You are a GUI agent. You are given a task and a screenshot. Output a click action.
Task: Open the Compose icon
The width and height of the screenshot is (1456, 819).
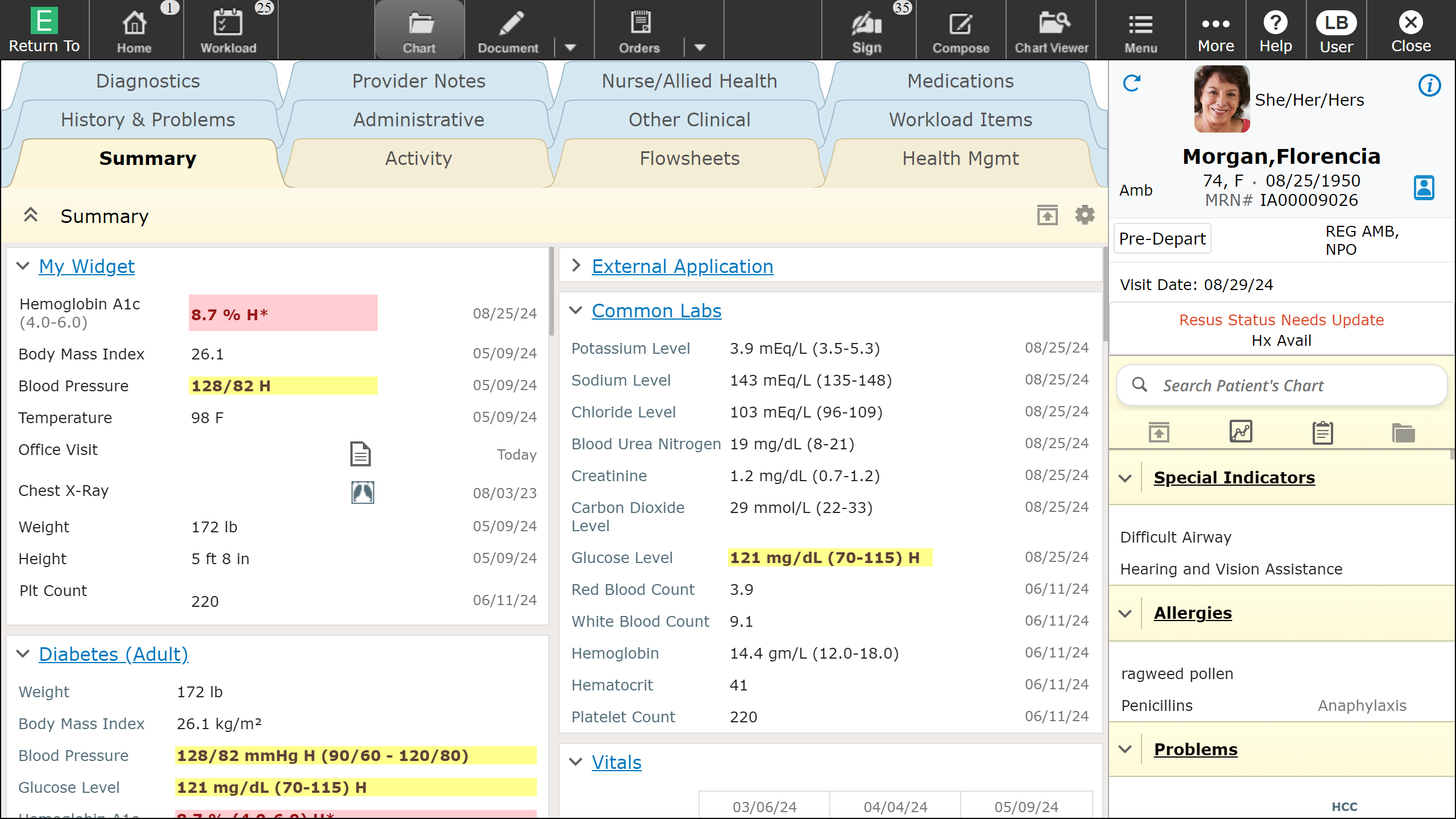click(960, 30)
